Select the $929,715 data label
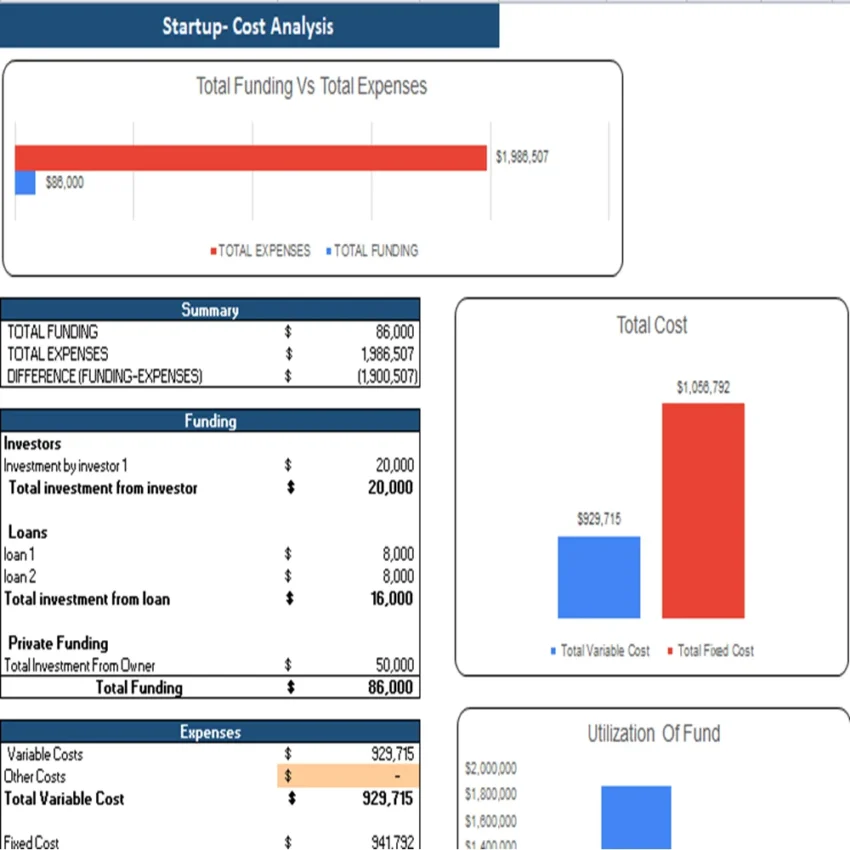The height and width of the screenshot is (850, 850). coord(598,519)
